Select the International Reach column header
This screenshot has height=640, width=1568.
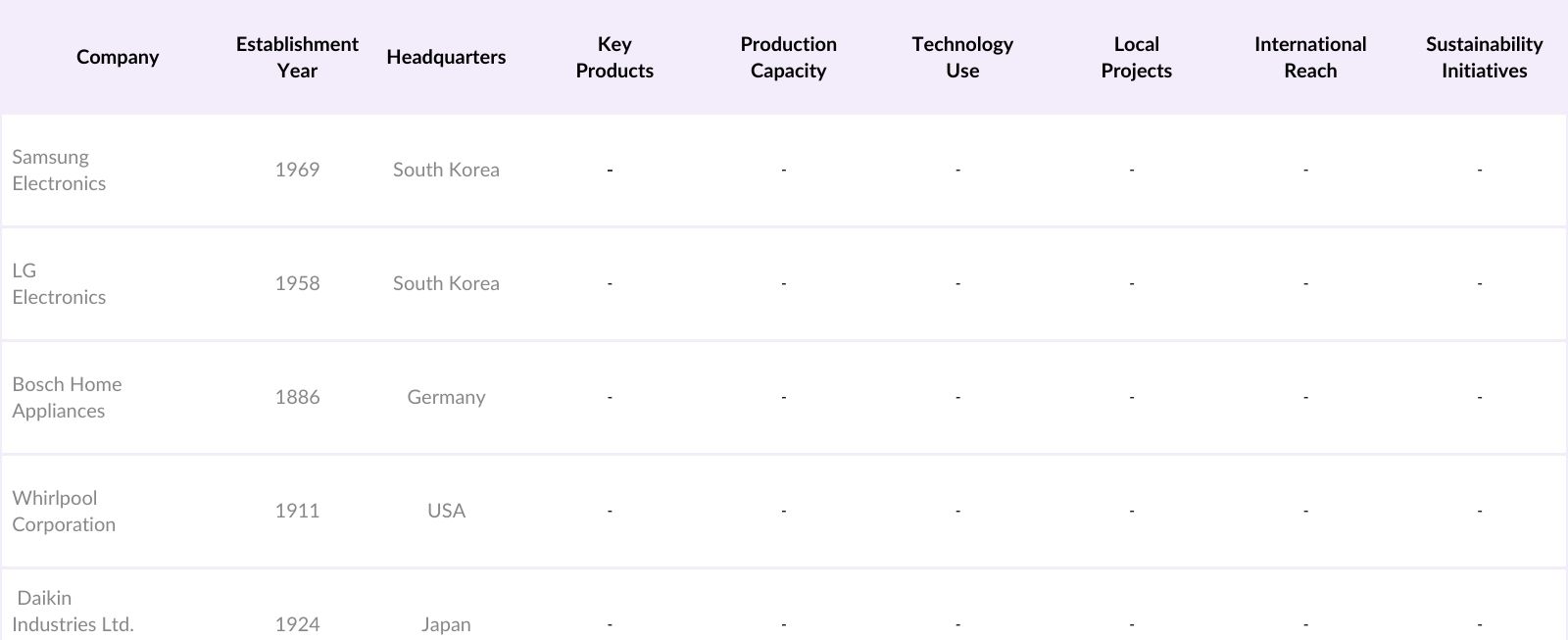(x=1310, y=57)
